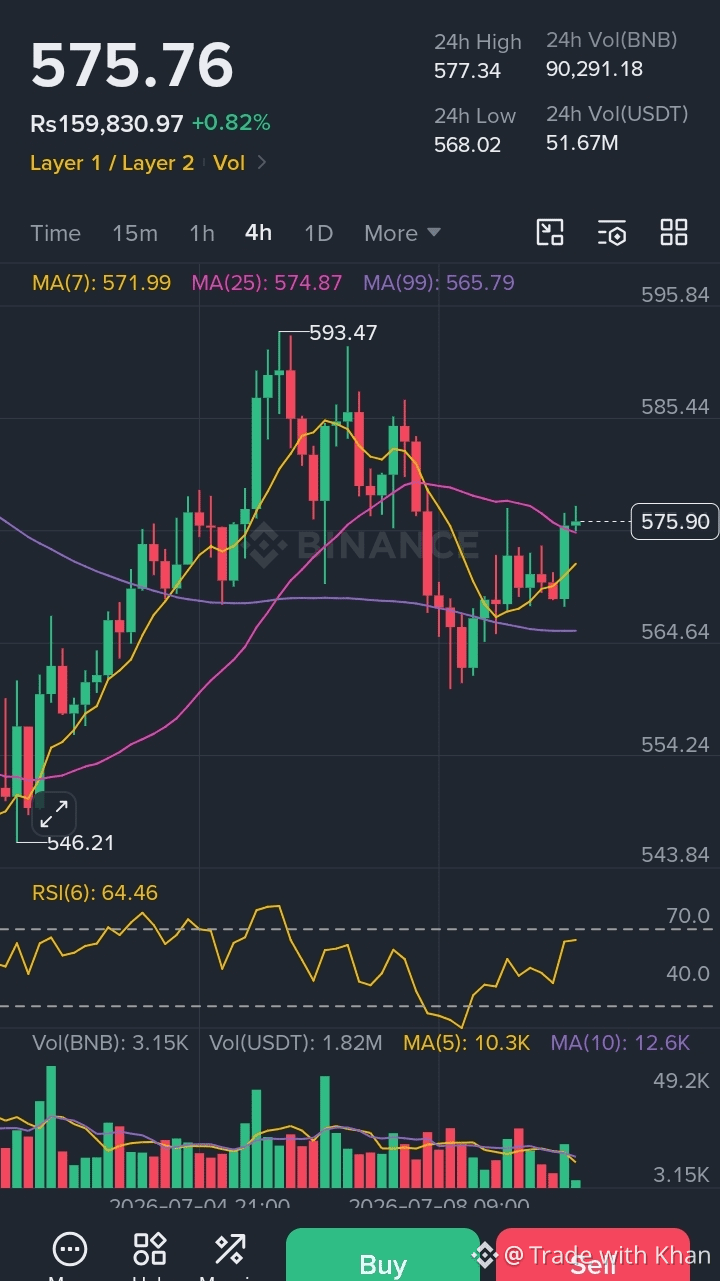Select the 4h timeframe tab
Viewport: 720px width, 1281px height.
click(x=258, y=232)
